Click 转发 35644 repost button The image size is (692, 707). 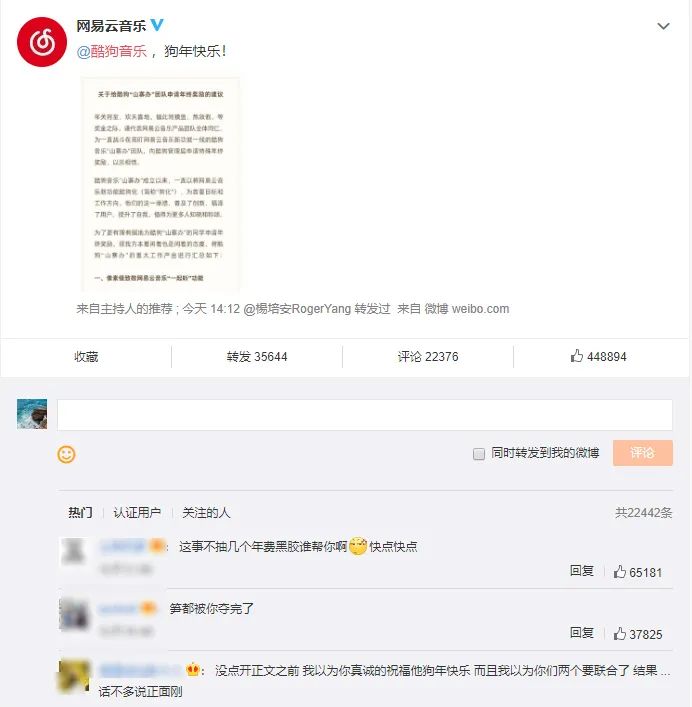point(257,357)
